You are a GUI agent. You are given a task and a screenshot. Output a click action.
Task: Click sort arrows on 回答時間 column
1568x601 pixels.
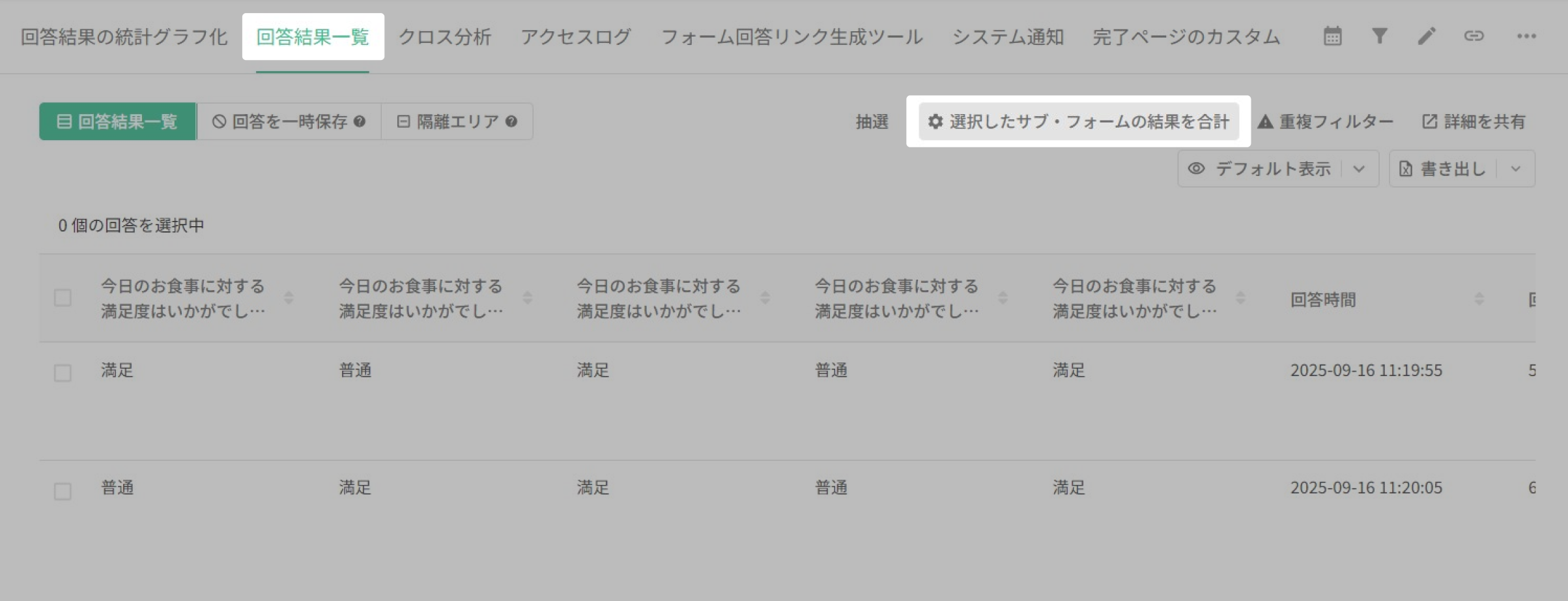pos(1479,299)
